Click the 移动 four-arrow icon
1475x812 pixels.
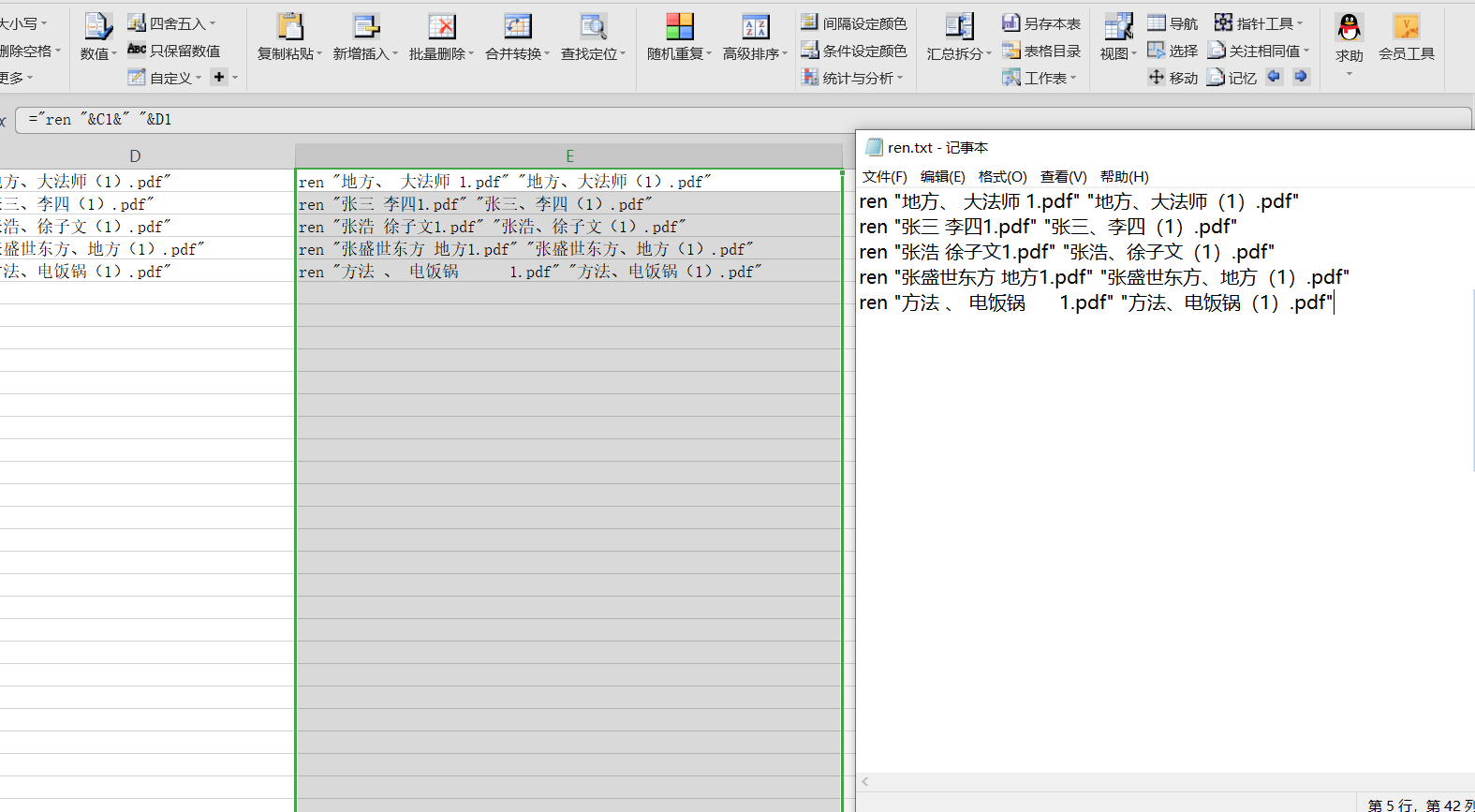coord(1157,77)
